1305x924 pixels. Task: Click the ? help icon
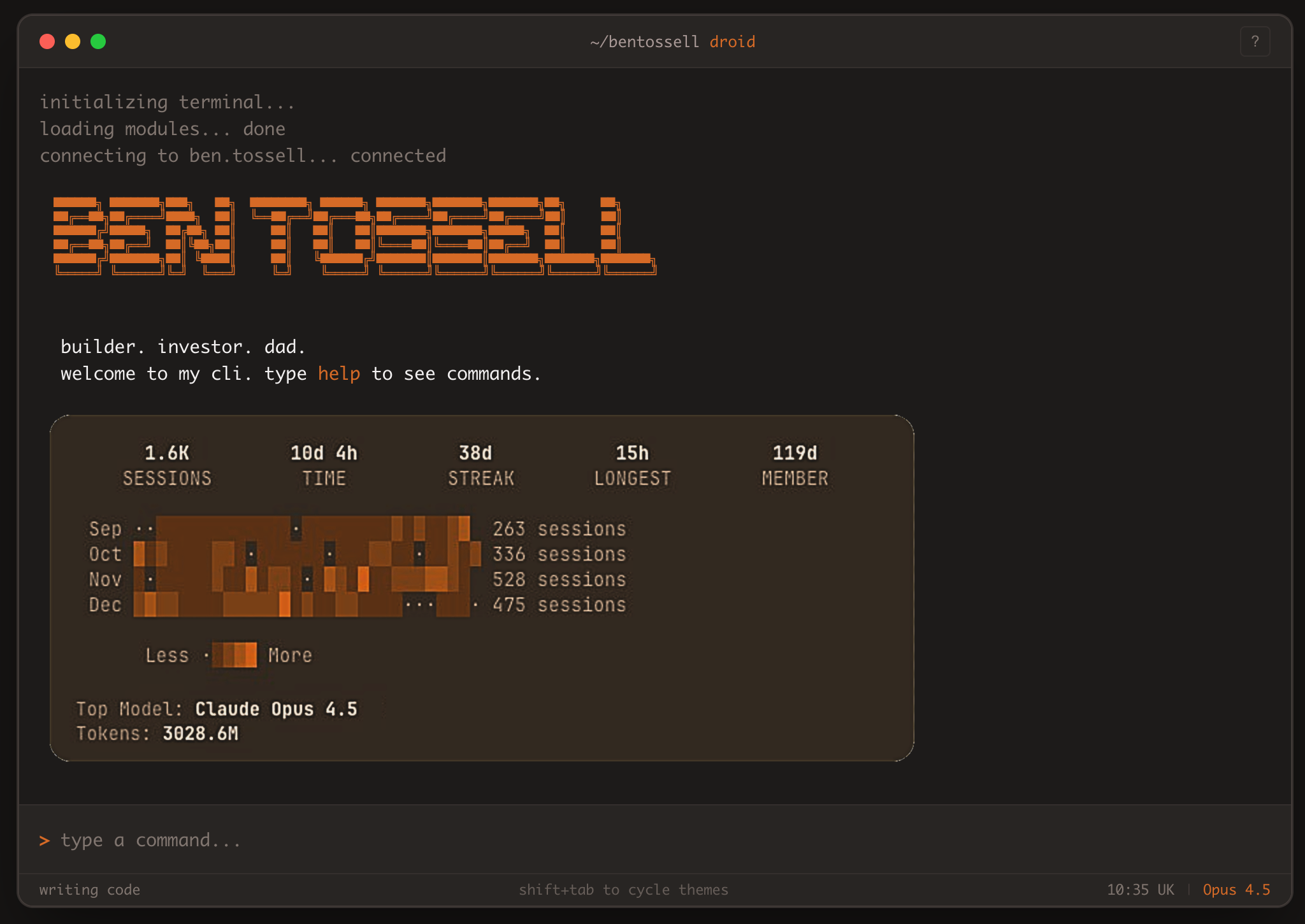pos(1255,41)
